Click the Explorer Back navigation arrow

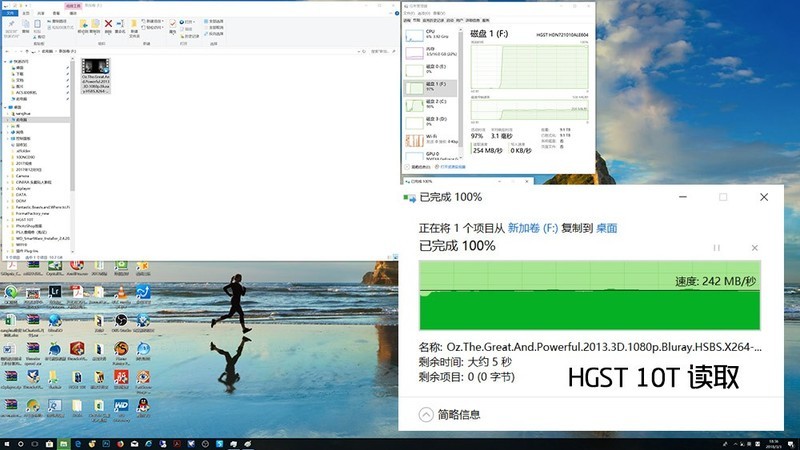(7, 52)
